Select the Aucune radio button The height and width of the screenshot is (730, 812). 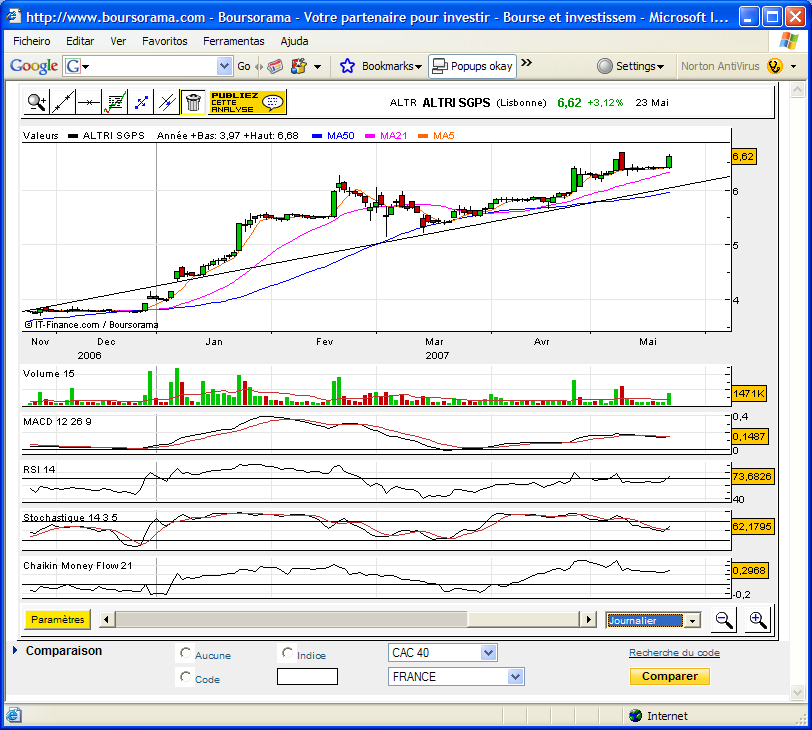click(185, 653)
